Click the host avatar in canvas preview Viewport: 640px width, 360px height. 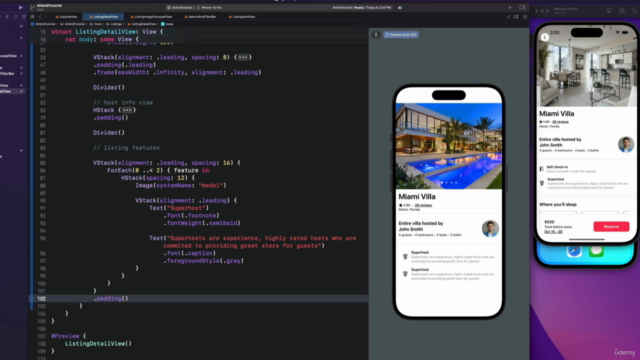[490, 229]
